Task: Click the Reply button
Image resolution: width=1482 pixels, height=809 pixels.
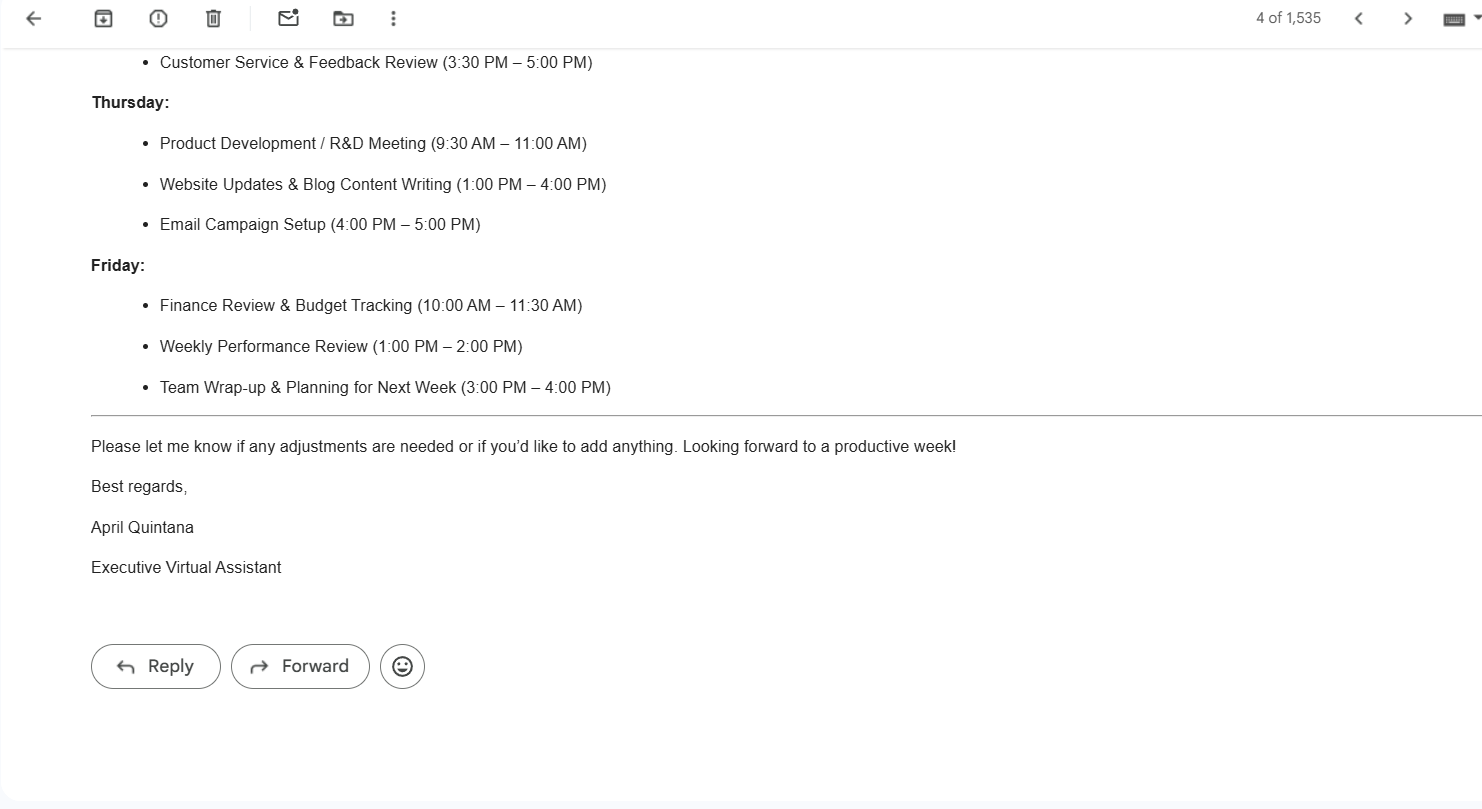Action: (155, 666)
